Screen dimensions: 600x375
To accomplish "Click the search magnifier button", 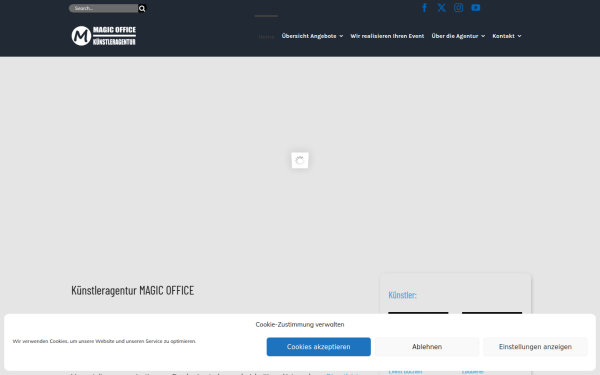I will coord(142,8).
